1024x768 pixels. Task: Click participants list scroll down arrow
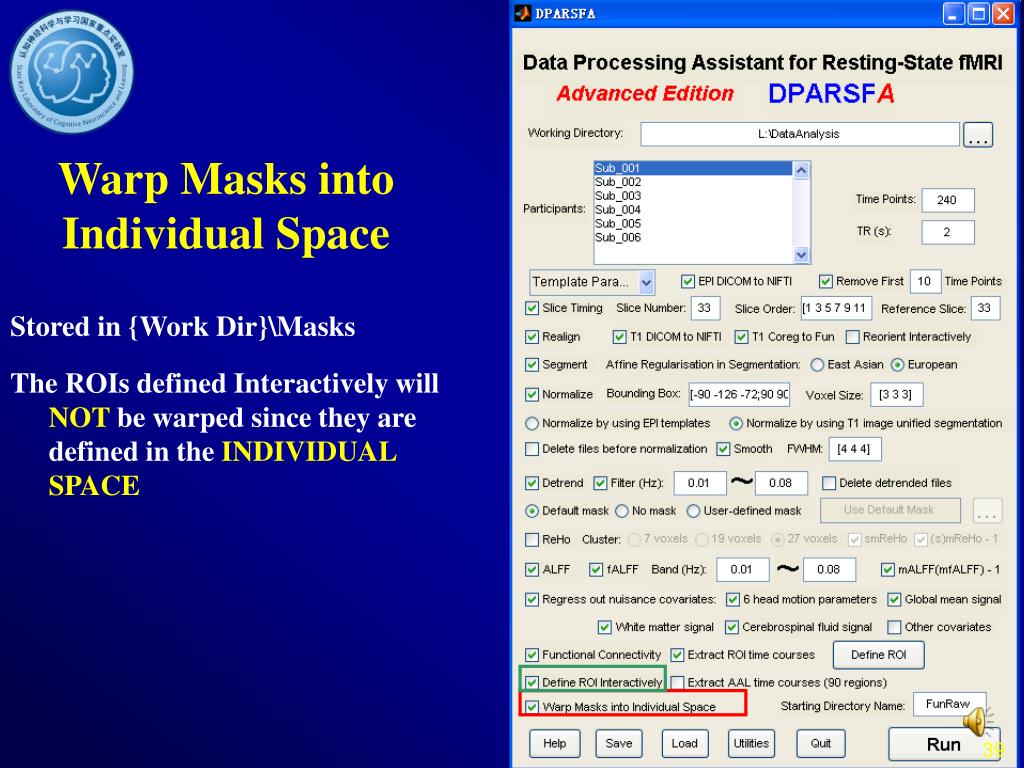coord(801,255)
